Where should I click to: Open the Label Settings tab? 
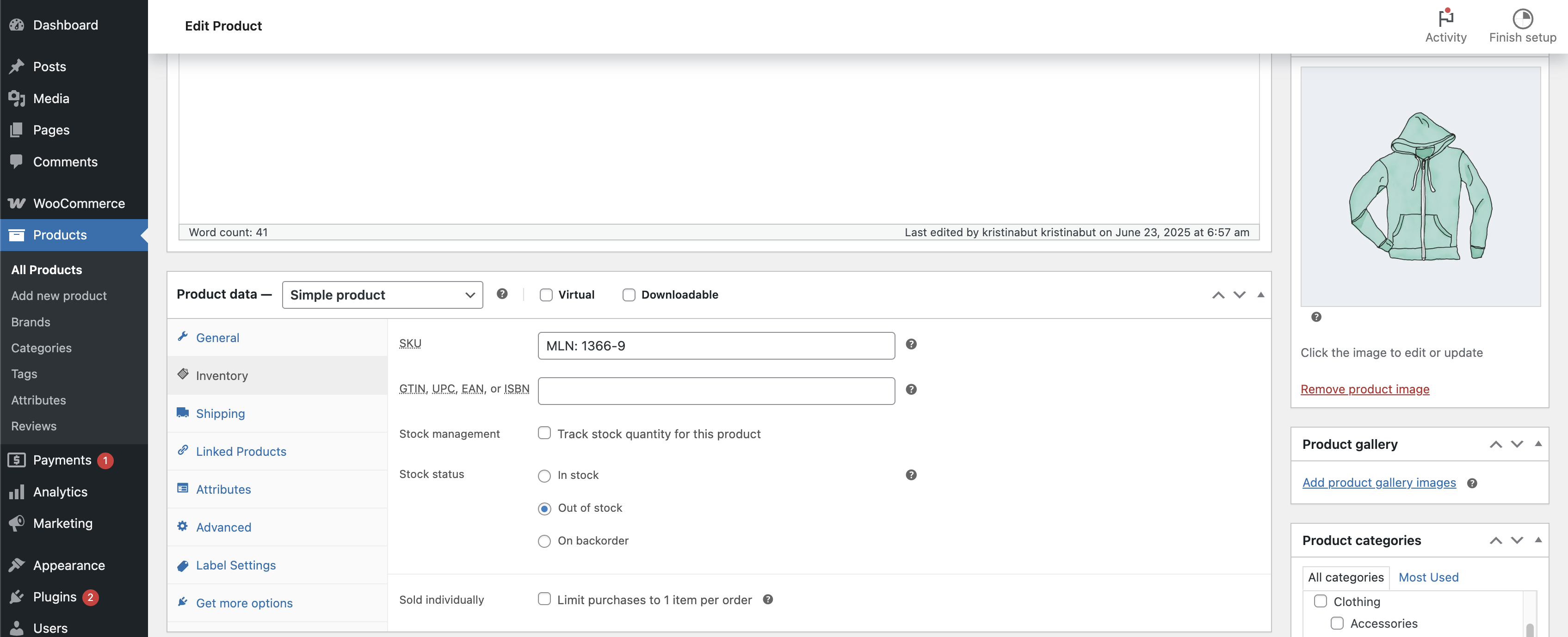tap(278, 565)
